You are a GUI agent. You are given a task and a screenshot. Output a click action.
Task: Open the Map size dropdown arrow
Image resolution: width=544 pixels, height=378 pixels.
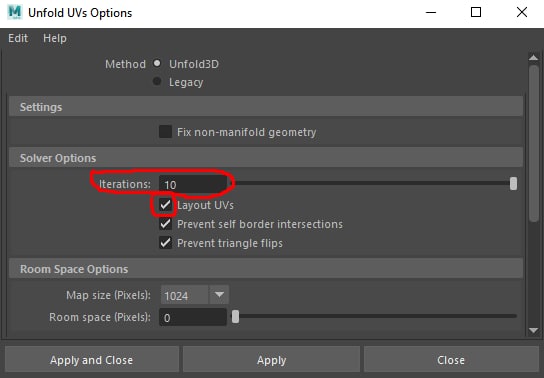tap(219, 295)
